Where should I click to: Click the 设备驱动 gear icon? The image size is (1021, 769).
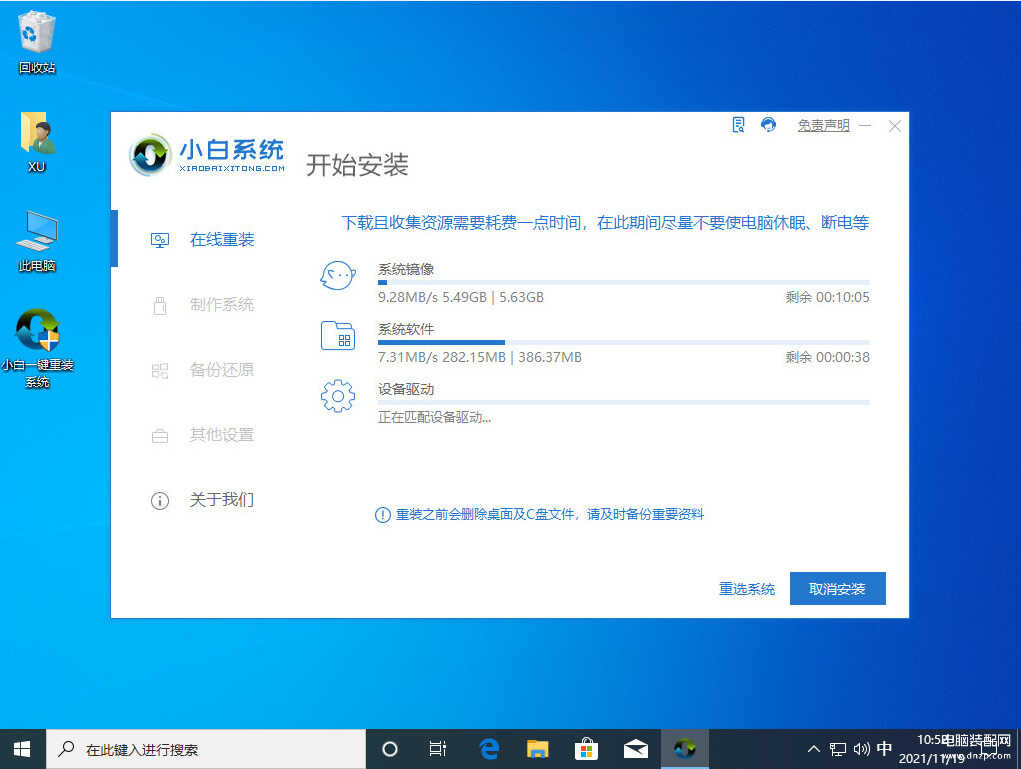click(x=337, y=396)
